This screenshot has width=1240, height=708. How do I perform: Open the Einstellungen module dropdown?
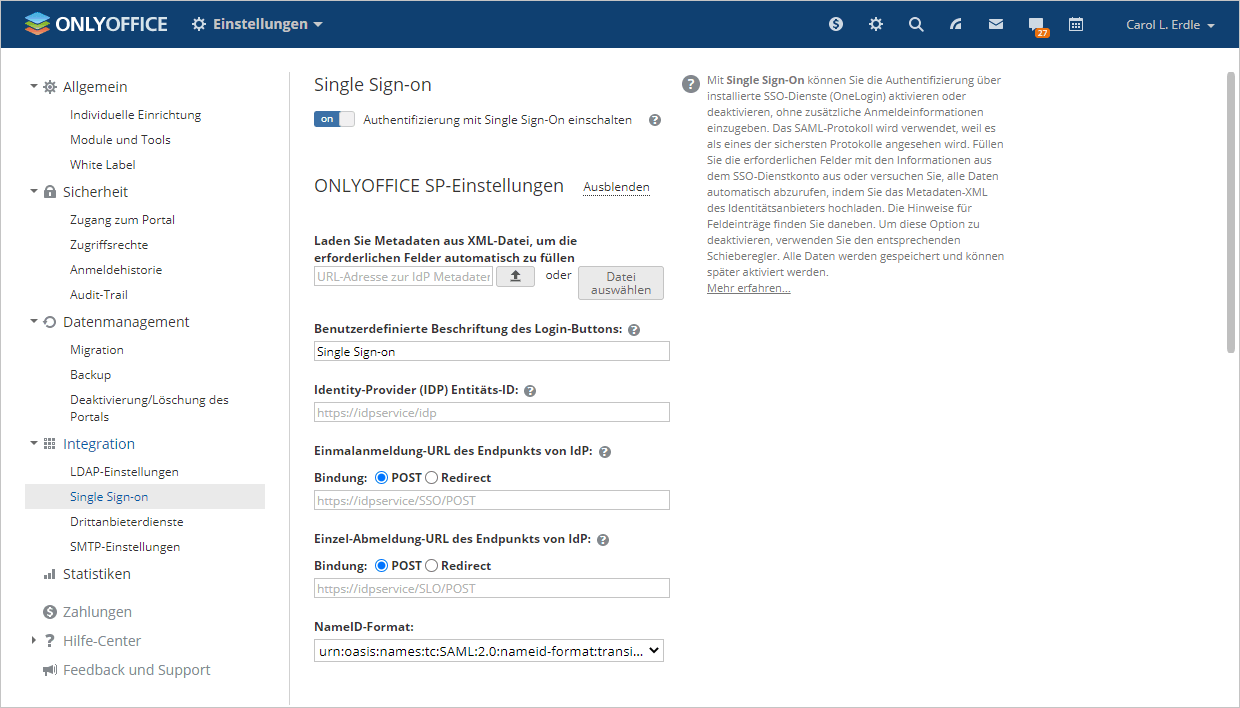(257, 24)
